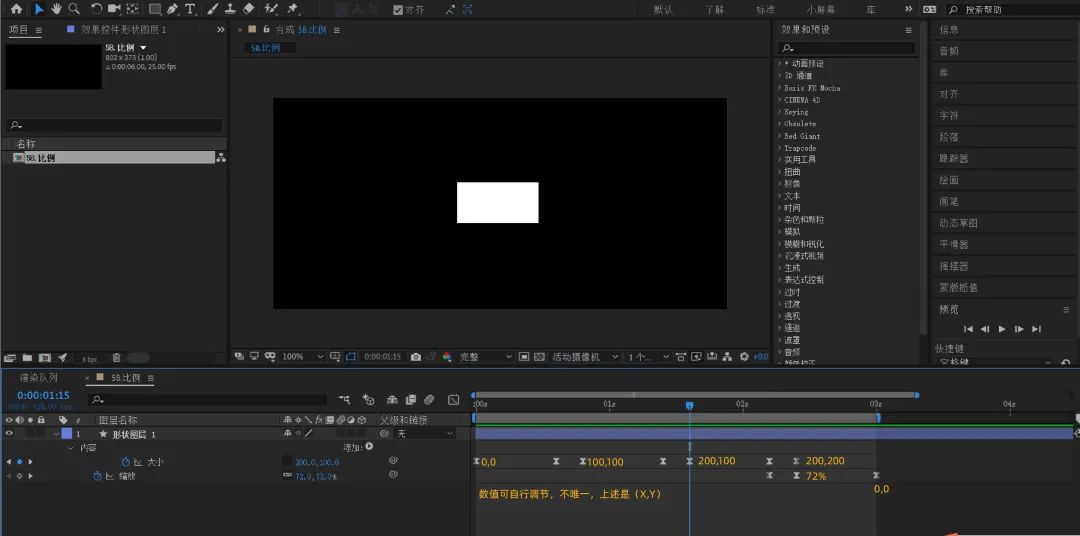Open the 效果控件形状图层 1 tab
The height and width of the screenshot is (536, 1080).
(x=123, y=30)
